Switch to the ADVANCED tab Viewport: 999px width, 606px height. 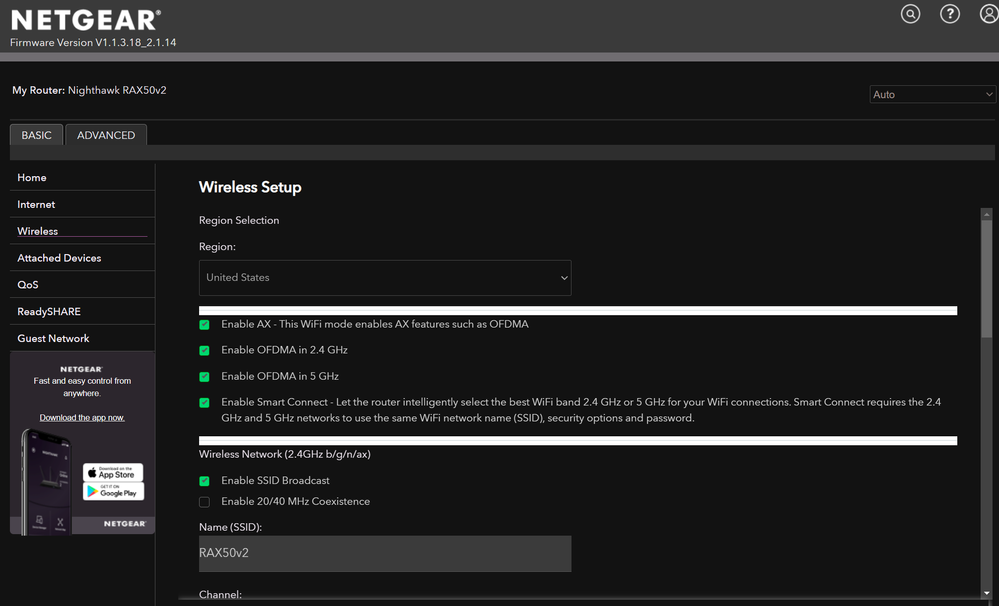[x=106, y=135]
